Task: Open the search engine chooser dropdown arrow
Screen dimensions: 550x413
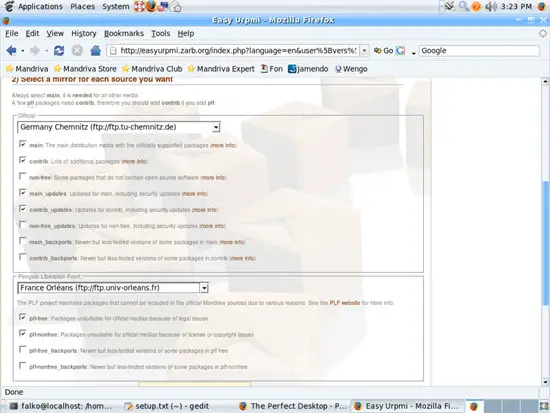Action: [x=414, y=53]
